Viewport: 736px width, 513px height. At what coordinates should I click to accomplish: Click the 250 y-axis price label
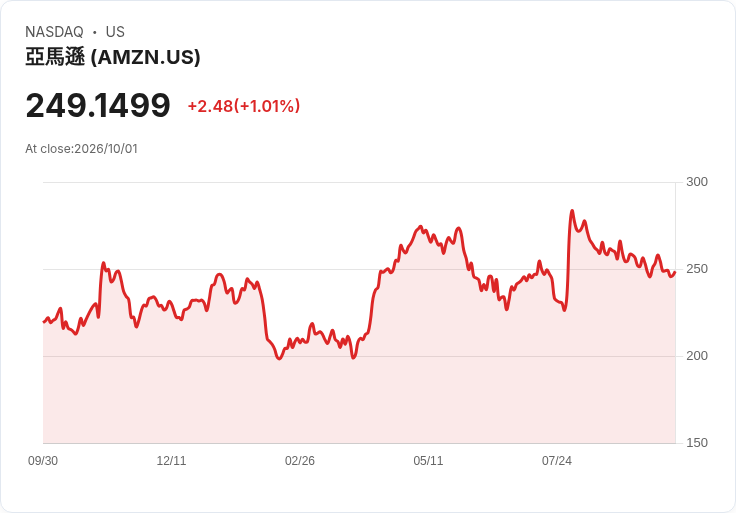point(697,269)
